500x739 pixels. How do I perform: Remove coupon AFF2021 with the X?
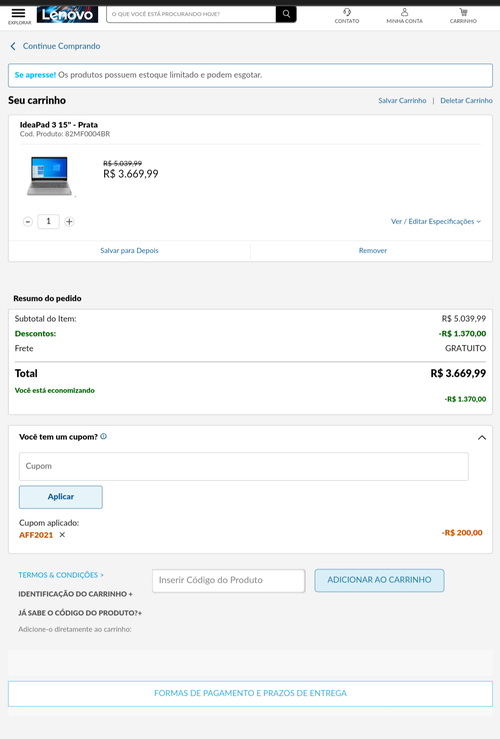(62, 534)
